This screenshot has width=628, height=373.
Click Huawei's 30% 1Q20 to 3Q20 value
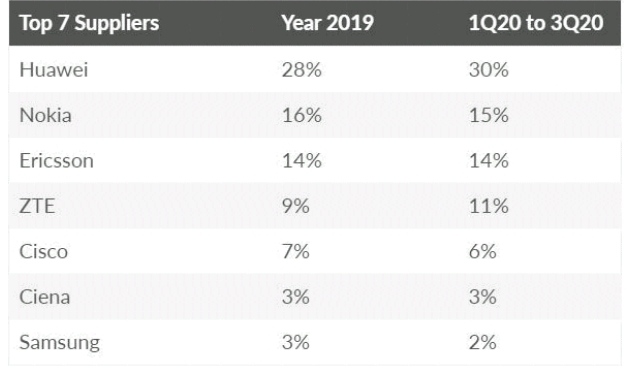pyautogui.click(x=489, y=70)
